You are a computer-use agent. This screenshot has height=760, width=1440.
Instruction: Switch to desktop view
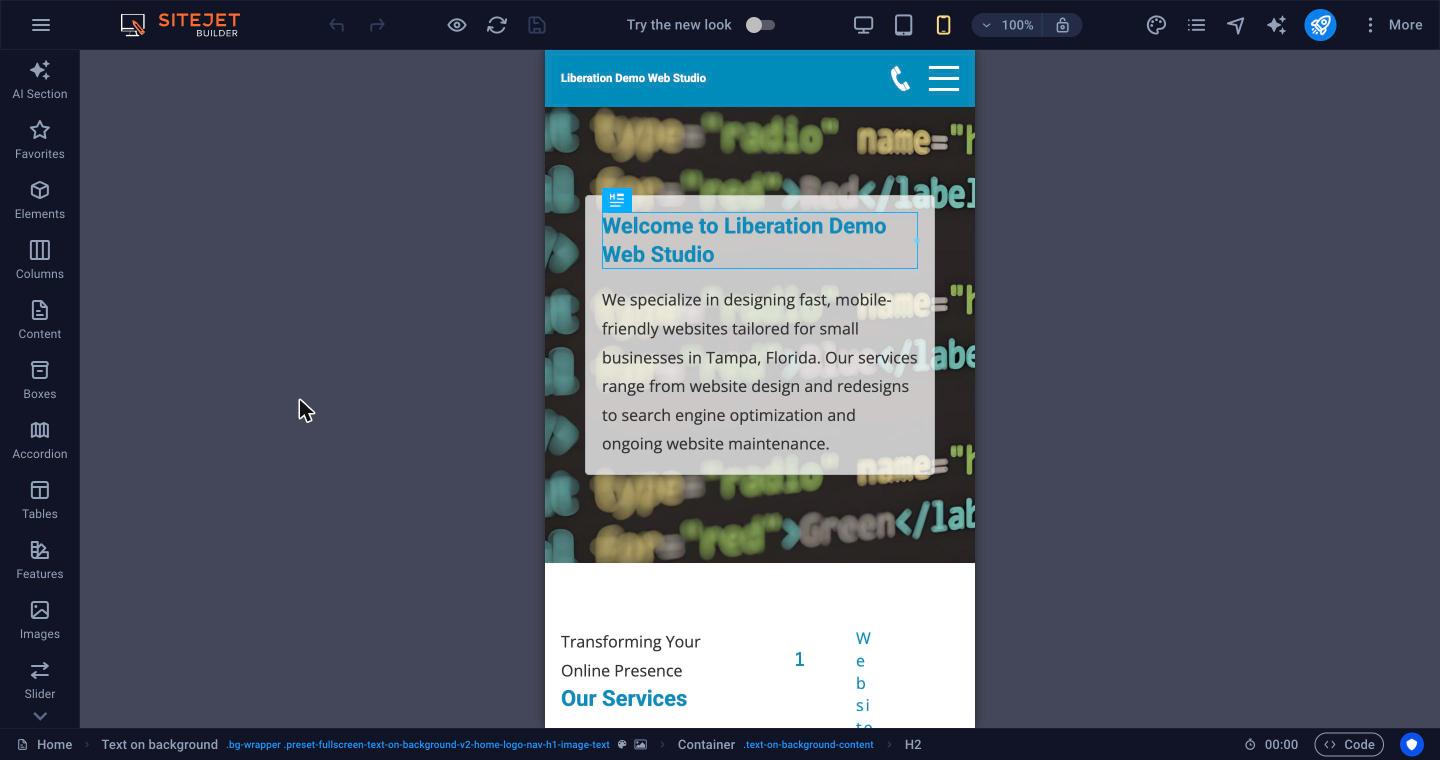(x=863, y=25)
